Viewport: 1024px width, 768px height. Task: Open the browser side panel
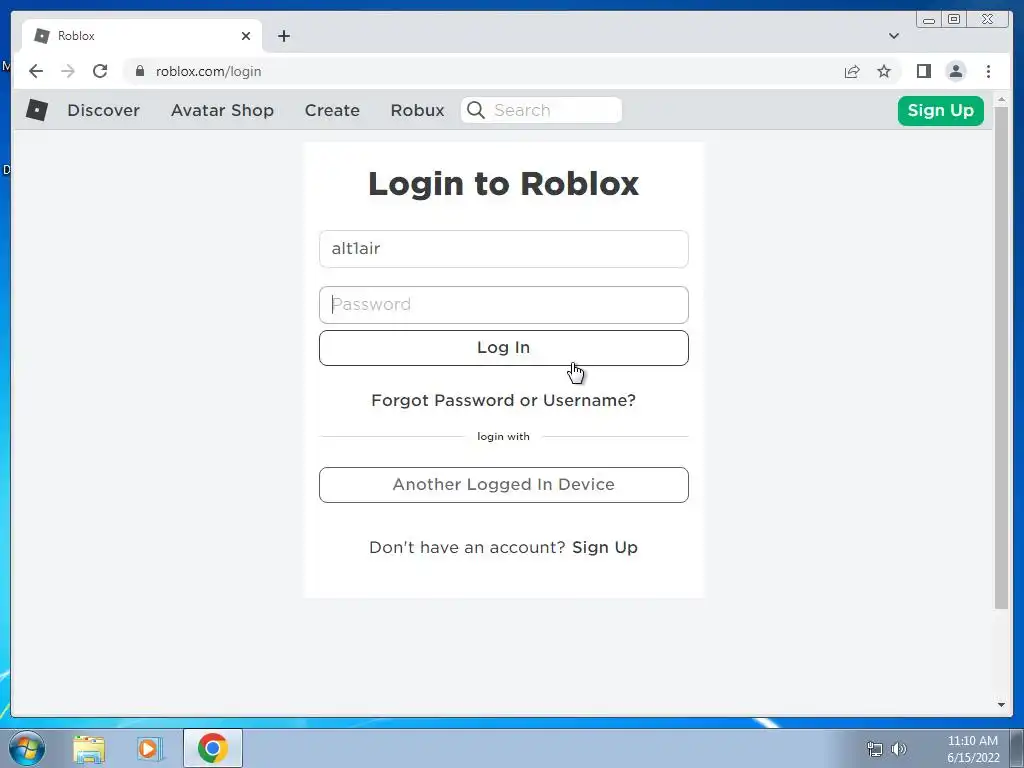point(923,71)
